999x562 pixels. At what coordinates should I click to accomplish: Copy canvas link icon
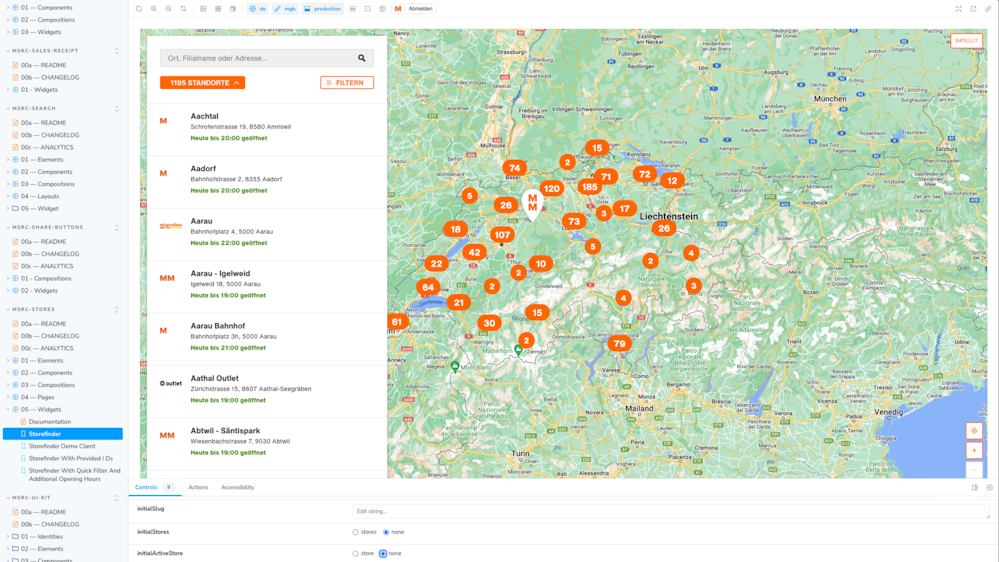pyautogui.click(x=988, y=9)
